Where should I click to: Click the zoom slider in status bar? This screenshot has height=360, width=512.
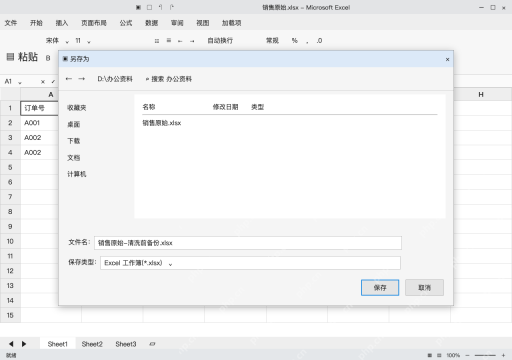pos(485,355)
